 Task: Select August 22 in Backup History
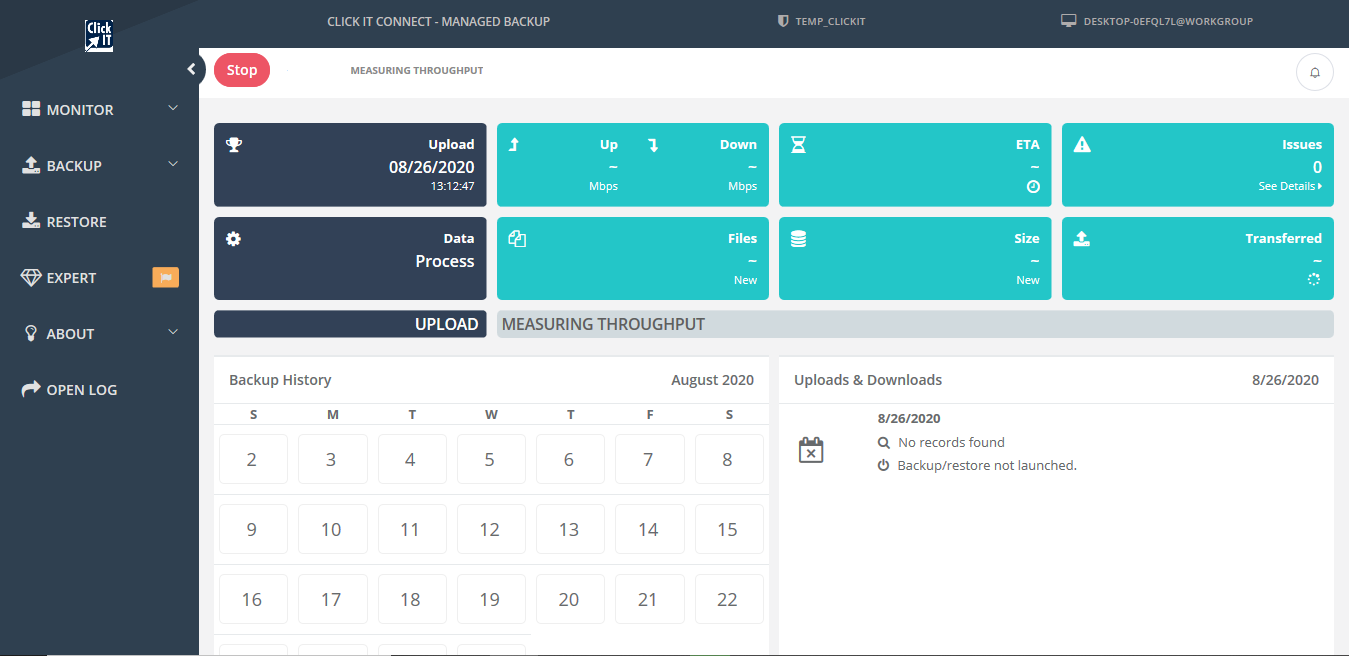pyautogui.click(x=729, y=600)
